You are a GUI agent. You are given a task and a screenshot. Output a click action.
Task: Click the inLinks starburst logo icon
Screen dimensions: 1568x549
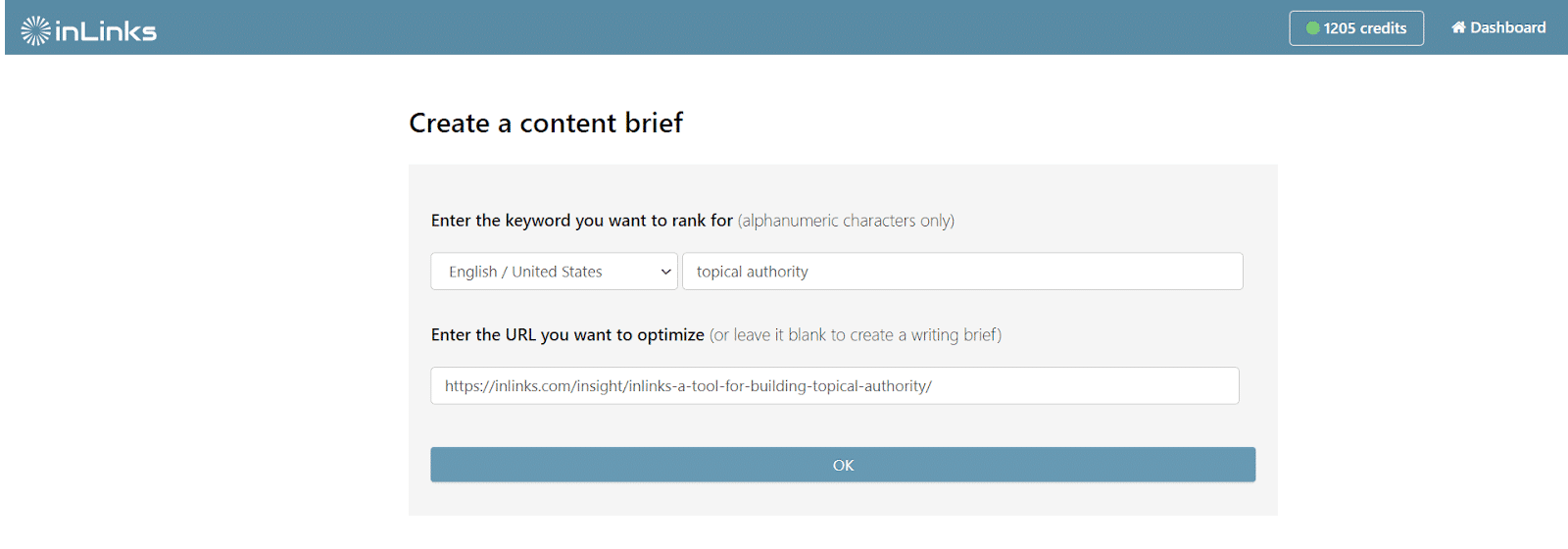pyautogui.click(x=35, y=30)
